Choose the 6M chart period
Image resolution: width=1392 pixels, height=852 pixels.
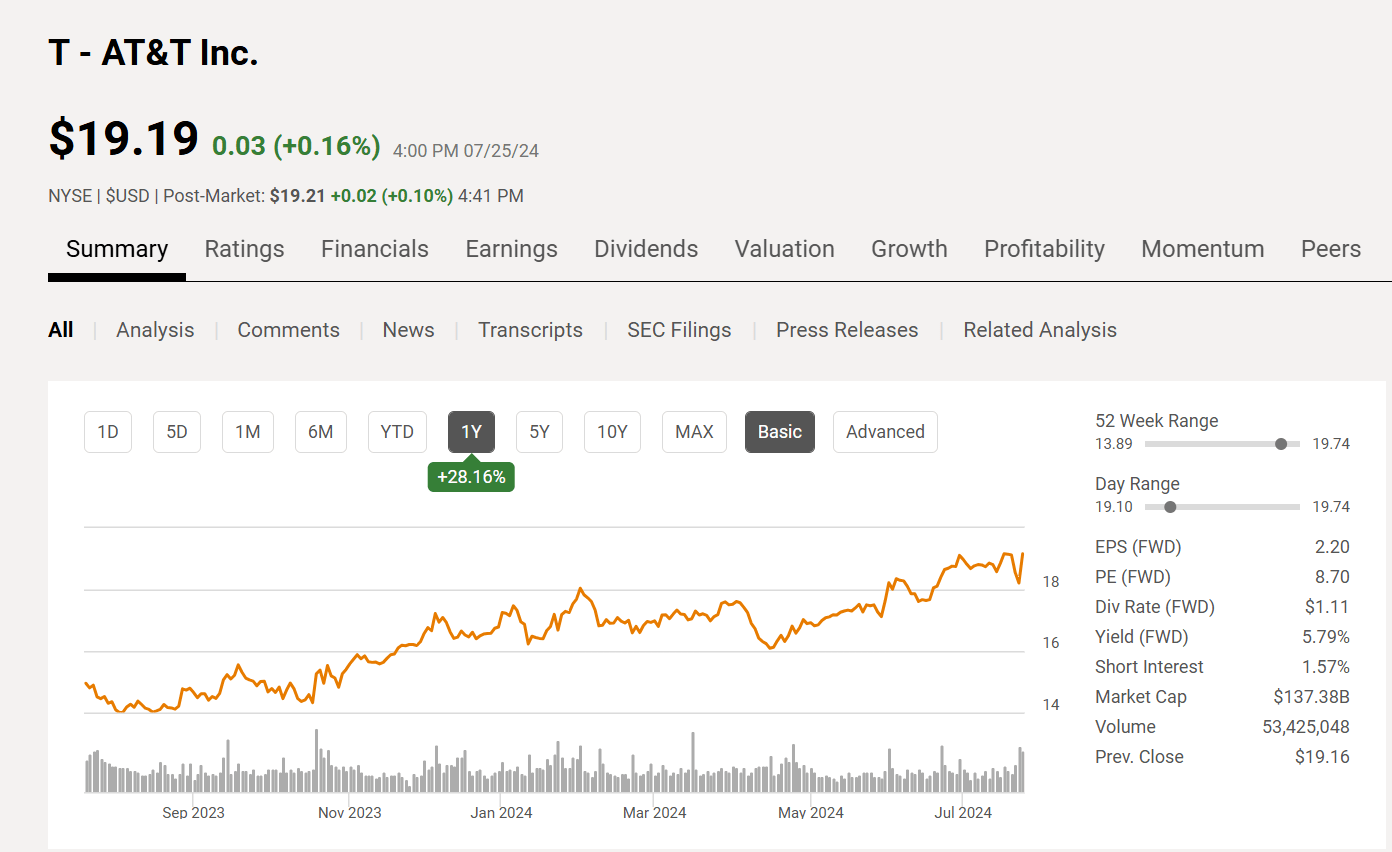pyautogui.click(x=320, y=432)
